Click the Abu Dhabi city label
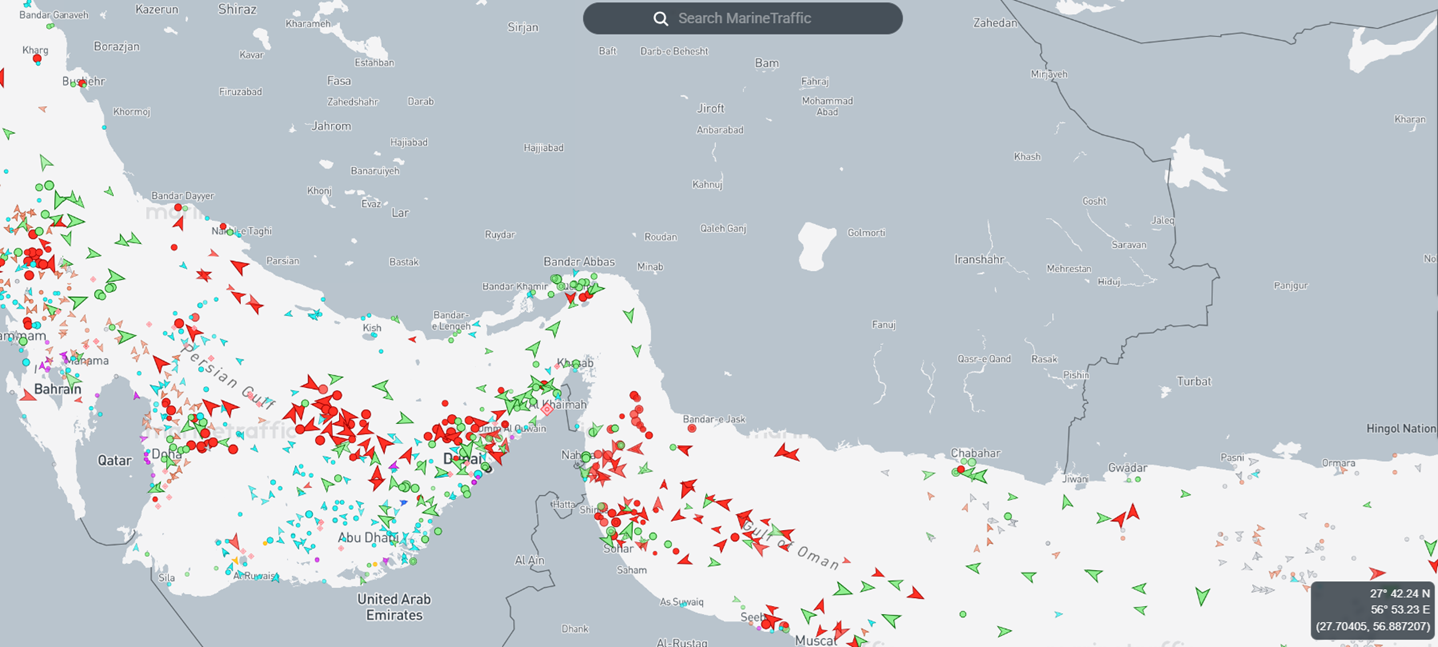 (369, 538)
